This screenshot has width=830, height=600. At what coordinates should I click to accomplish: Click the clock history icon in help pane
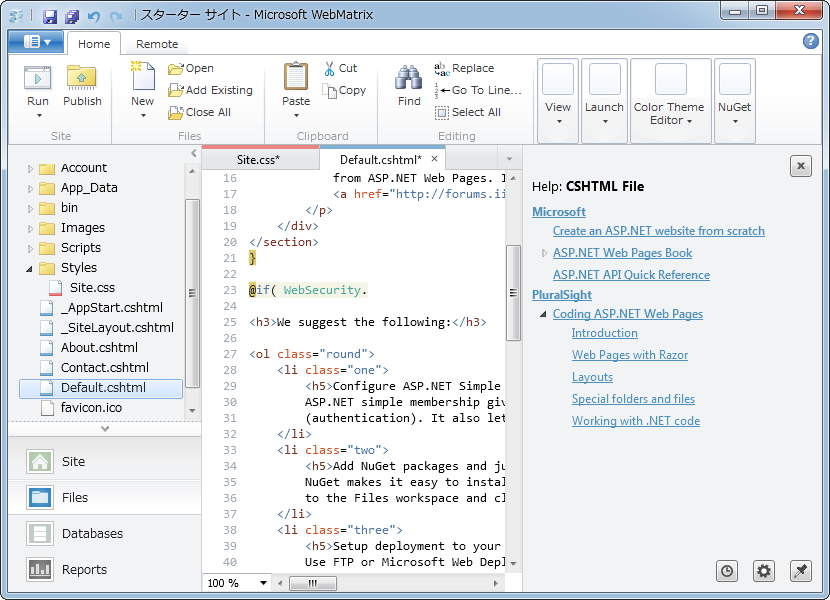click(727, 571)
